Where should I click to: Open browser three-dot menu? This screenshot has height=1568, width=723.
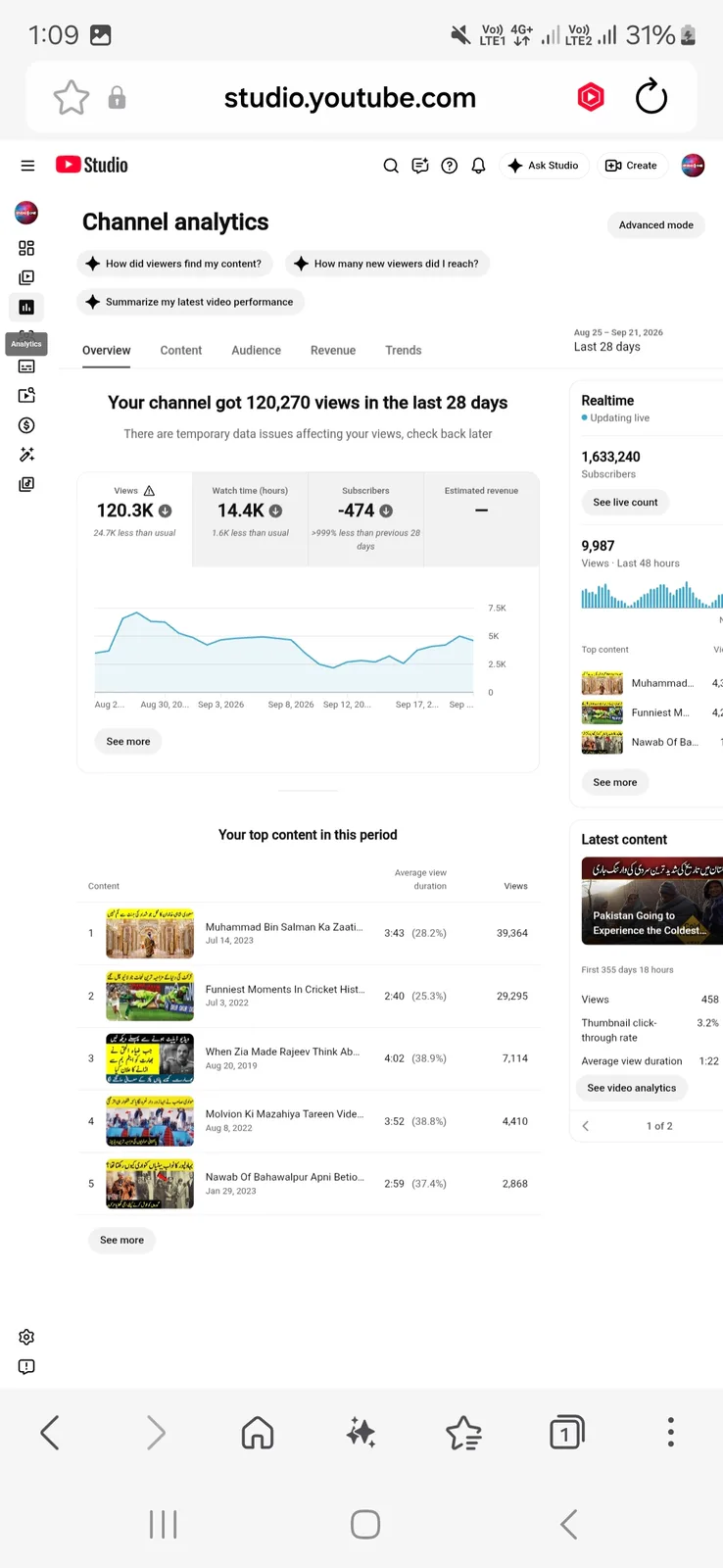670,1433
